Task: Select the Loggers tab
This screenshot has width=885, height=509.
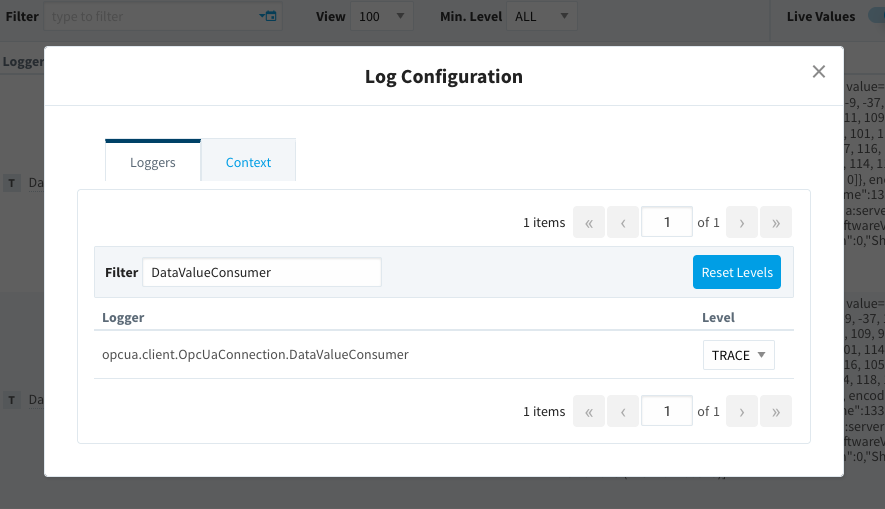Action: (x=153, y=162)
